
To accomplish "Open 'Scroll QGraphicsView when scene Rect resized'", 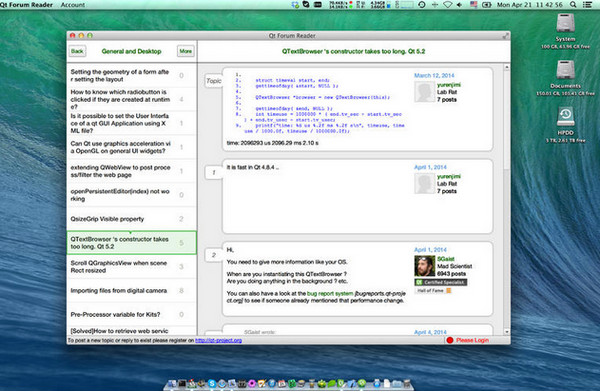I will (x=132, y=266).
